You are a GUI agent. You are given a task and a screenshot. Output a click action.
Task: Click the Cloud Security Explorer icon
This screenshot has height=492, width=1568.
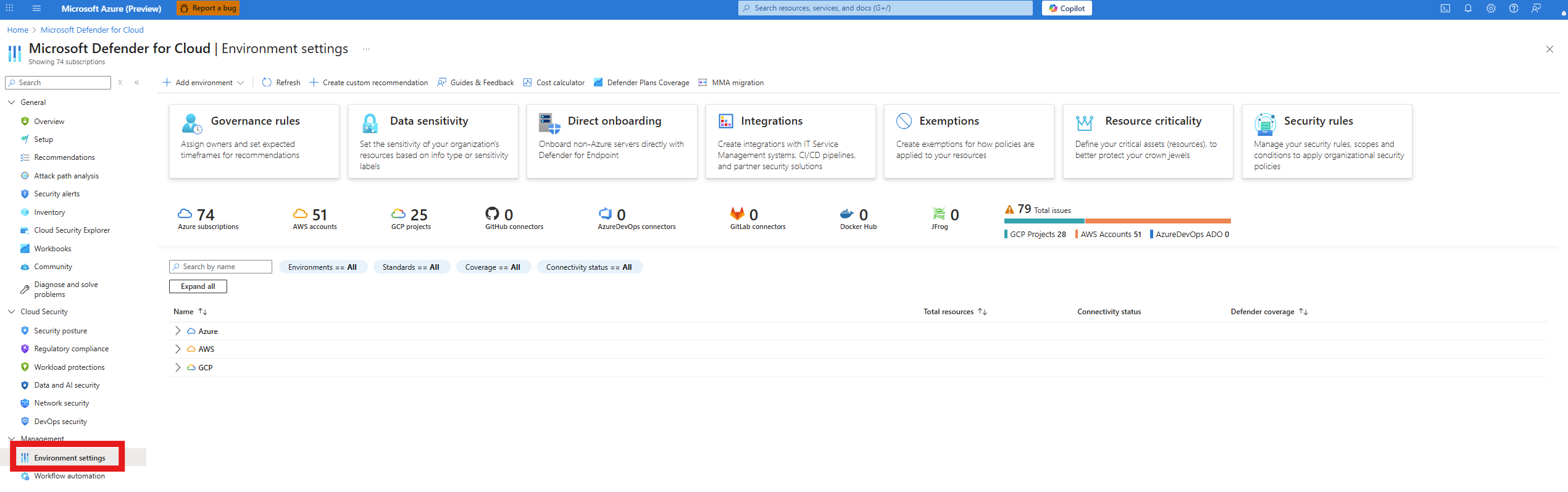pyautogui.click(x=25, y=230)
